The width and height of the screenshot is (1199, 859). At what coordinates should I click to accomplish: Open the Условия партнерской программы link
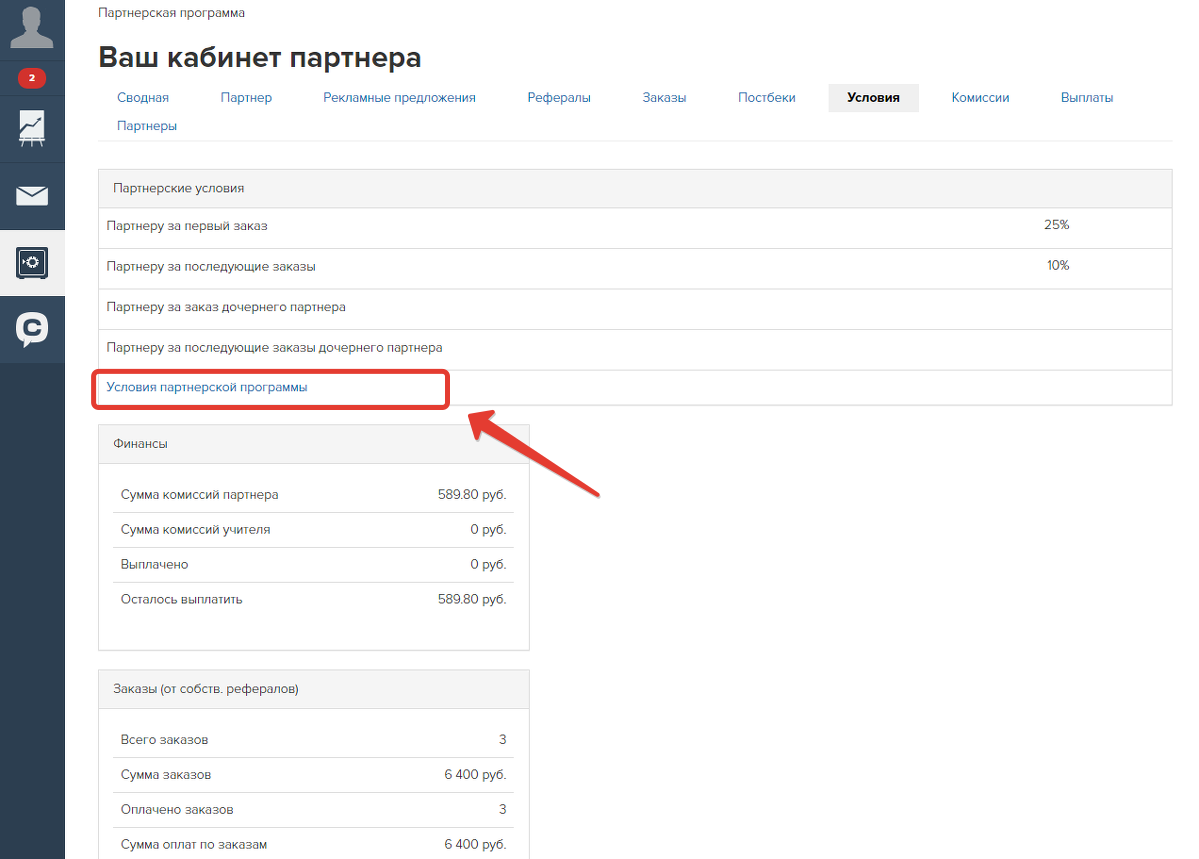click(x=206, y=387)
